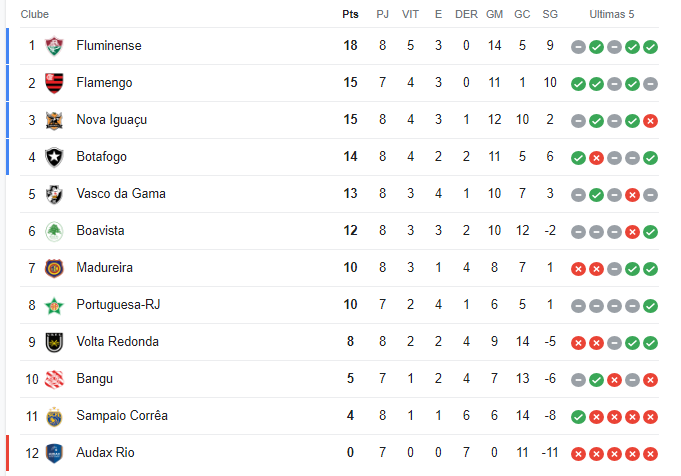This screenshot has height=476, width=681.
Task: Click the SG column header
Action: pos(550,14)
